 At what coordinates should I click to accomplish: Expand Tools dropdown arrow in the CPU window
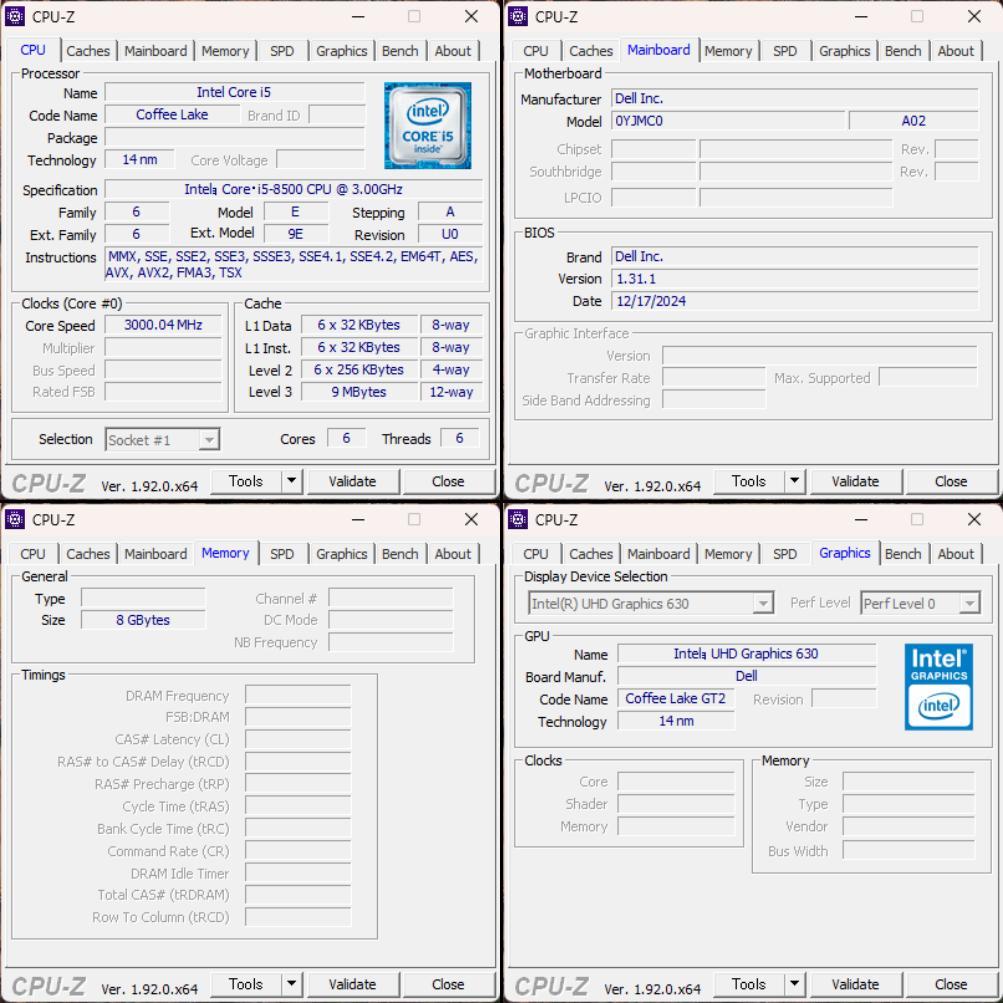pos(291,481)
